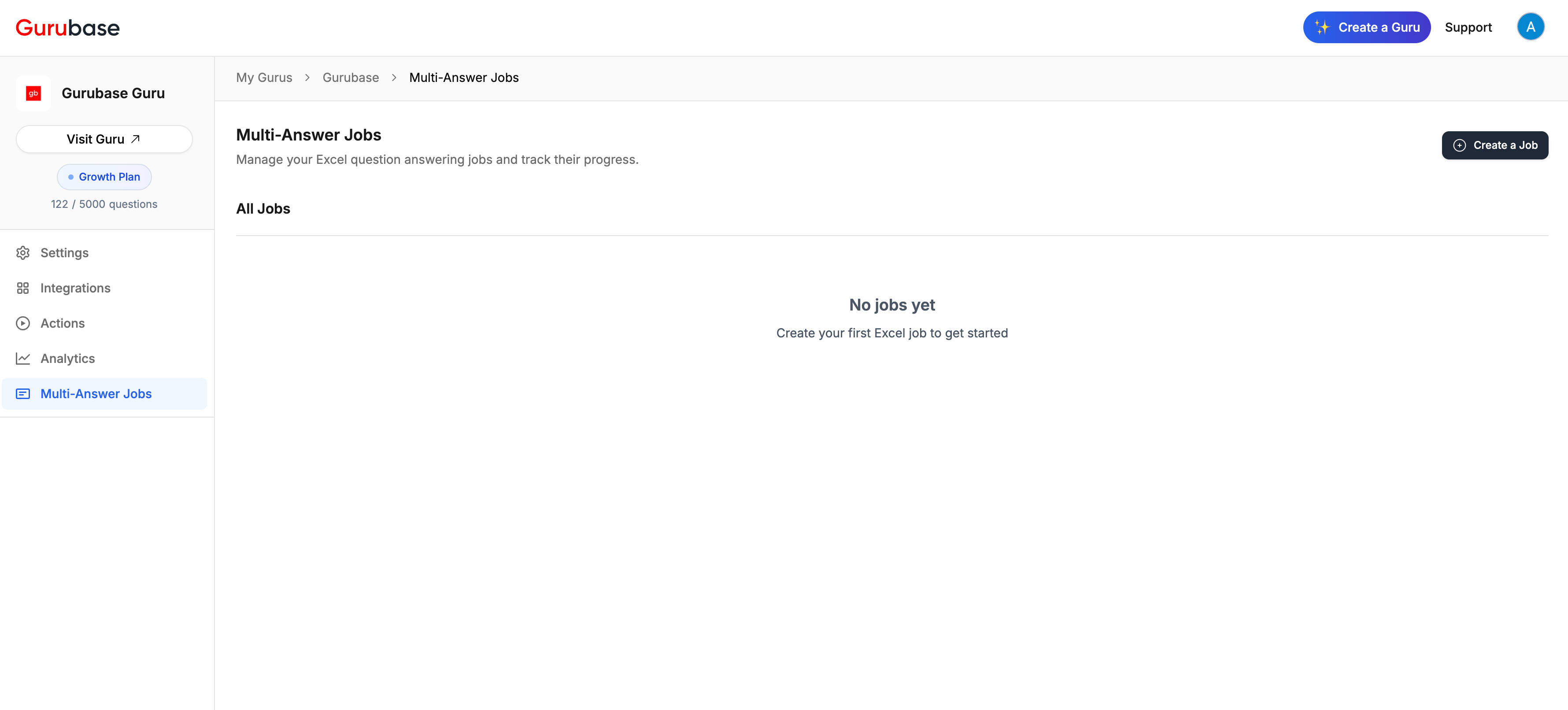This screenshot has width=1568, height=710.
Task: Select the Actions sidebar label
Action: pyautogui.click(x=63, y=323)
